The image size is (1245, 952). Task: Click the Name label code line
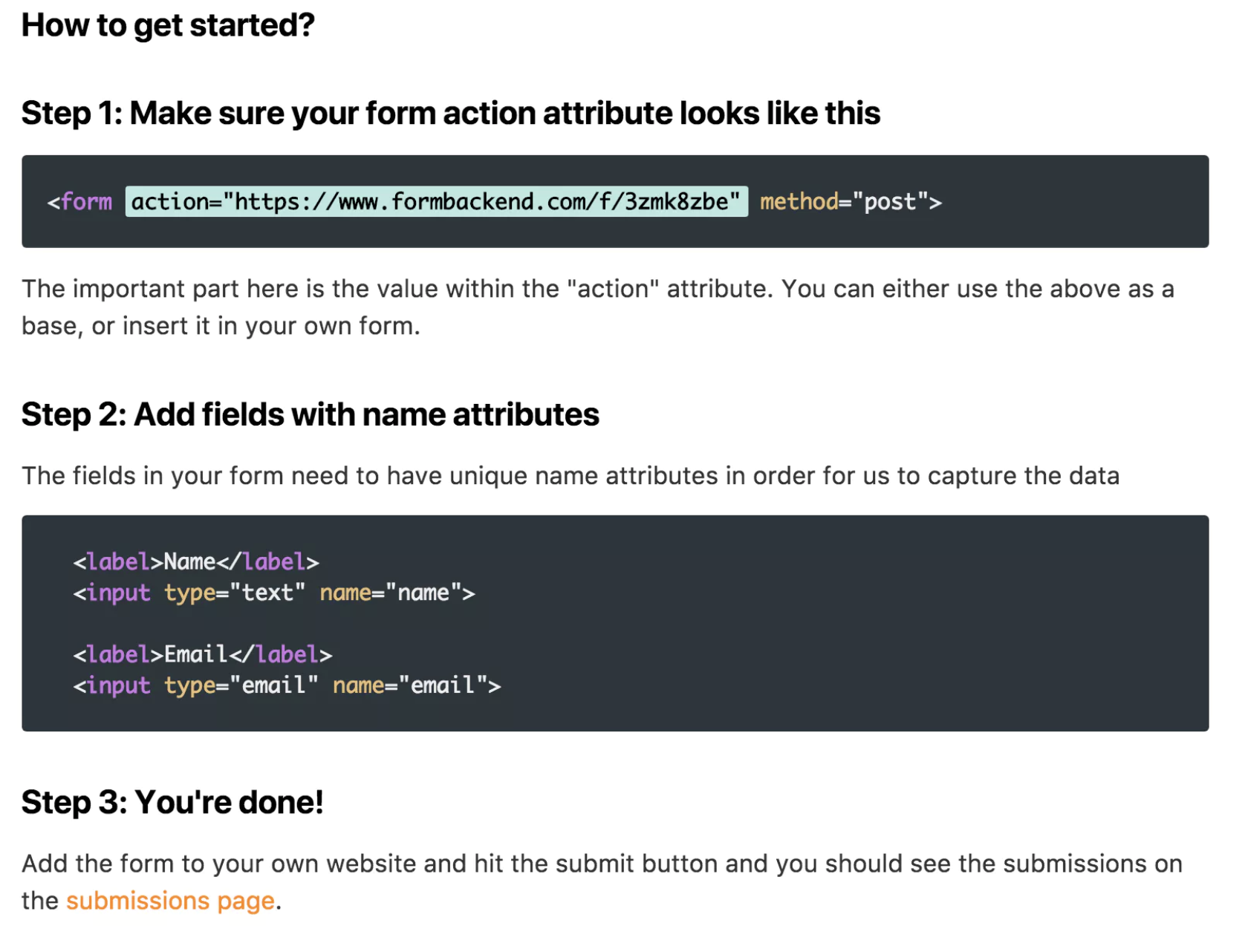pyautogui.click(x=196, y=562)
